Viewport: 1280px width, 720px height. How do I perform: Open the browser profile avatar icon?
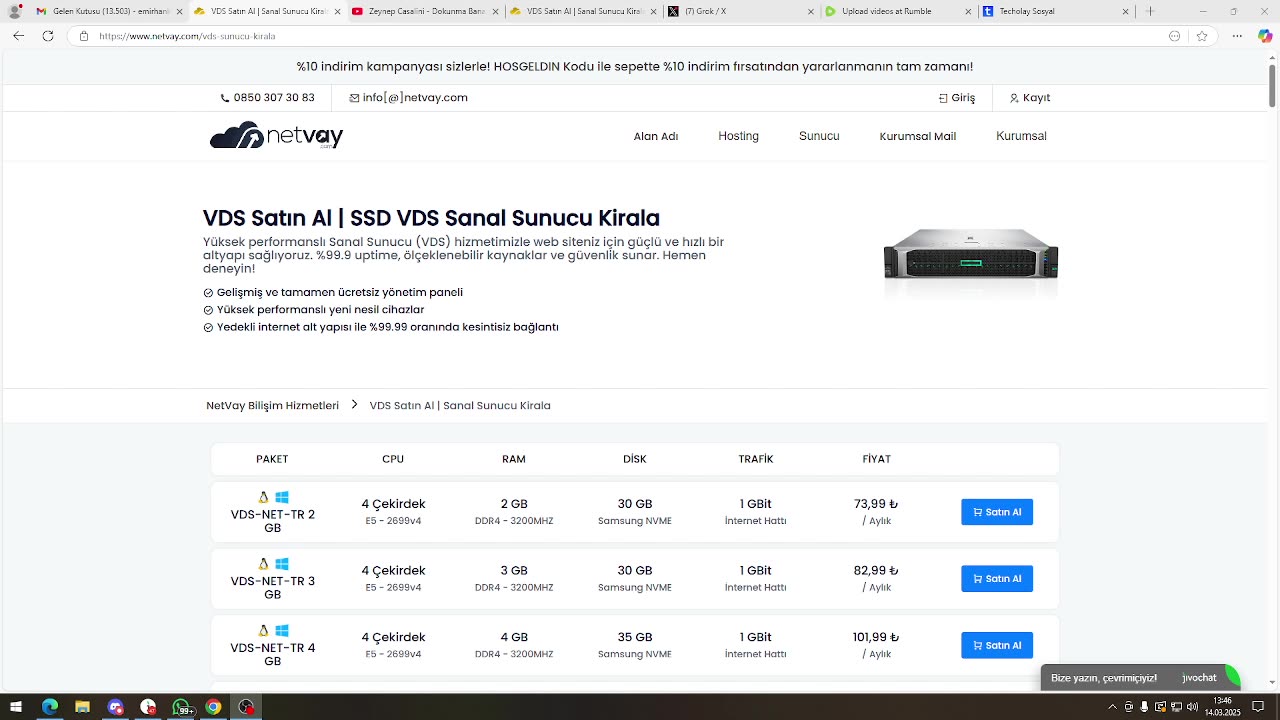click(x=14, y=11)
